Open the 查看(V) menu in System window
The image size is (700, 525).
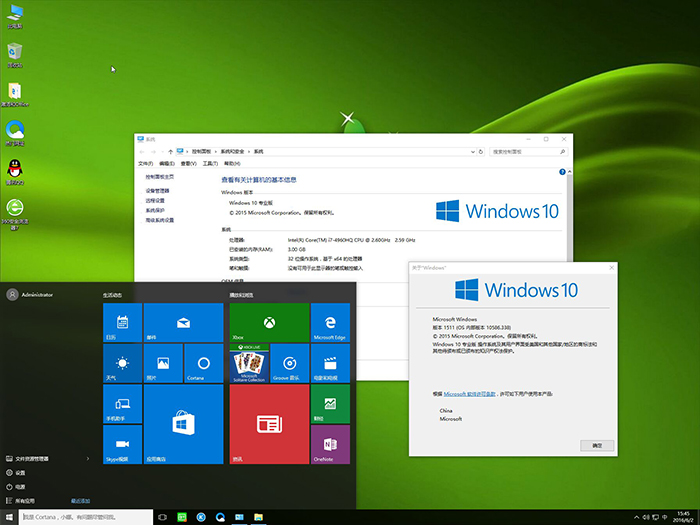(187, 162)
